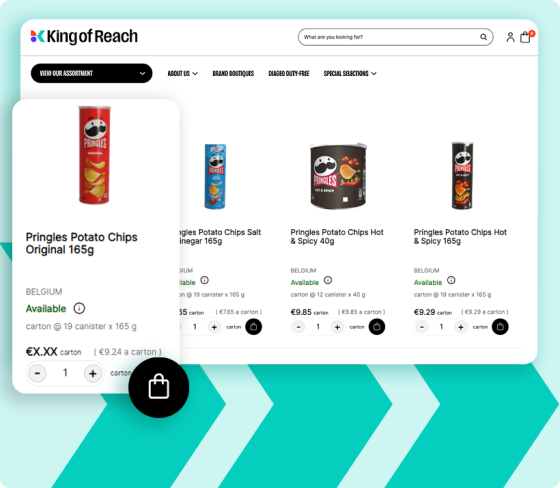Open Brand Boutiques menu item

pos(233,73)
